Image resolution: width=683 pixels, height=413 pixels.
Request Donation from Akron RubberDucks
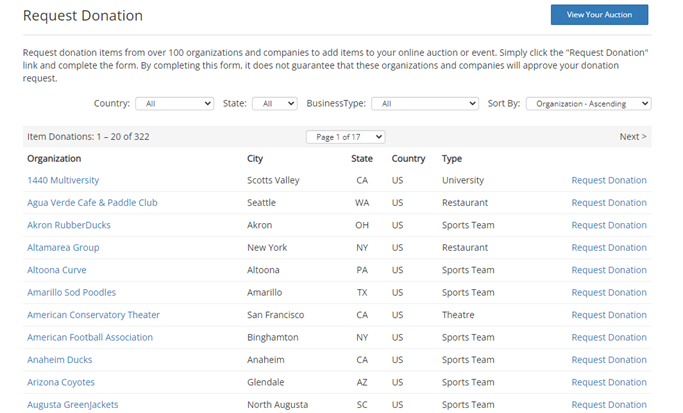tap(609, 225)
